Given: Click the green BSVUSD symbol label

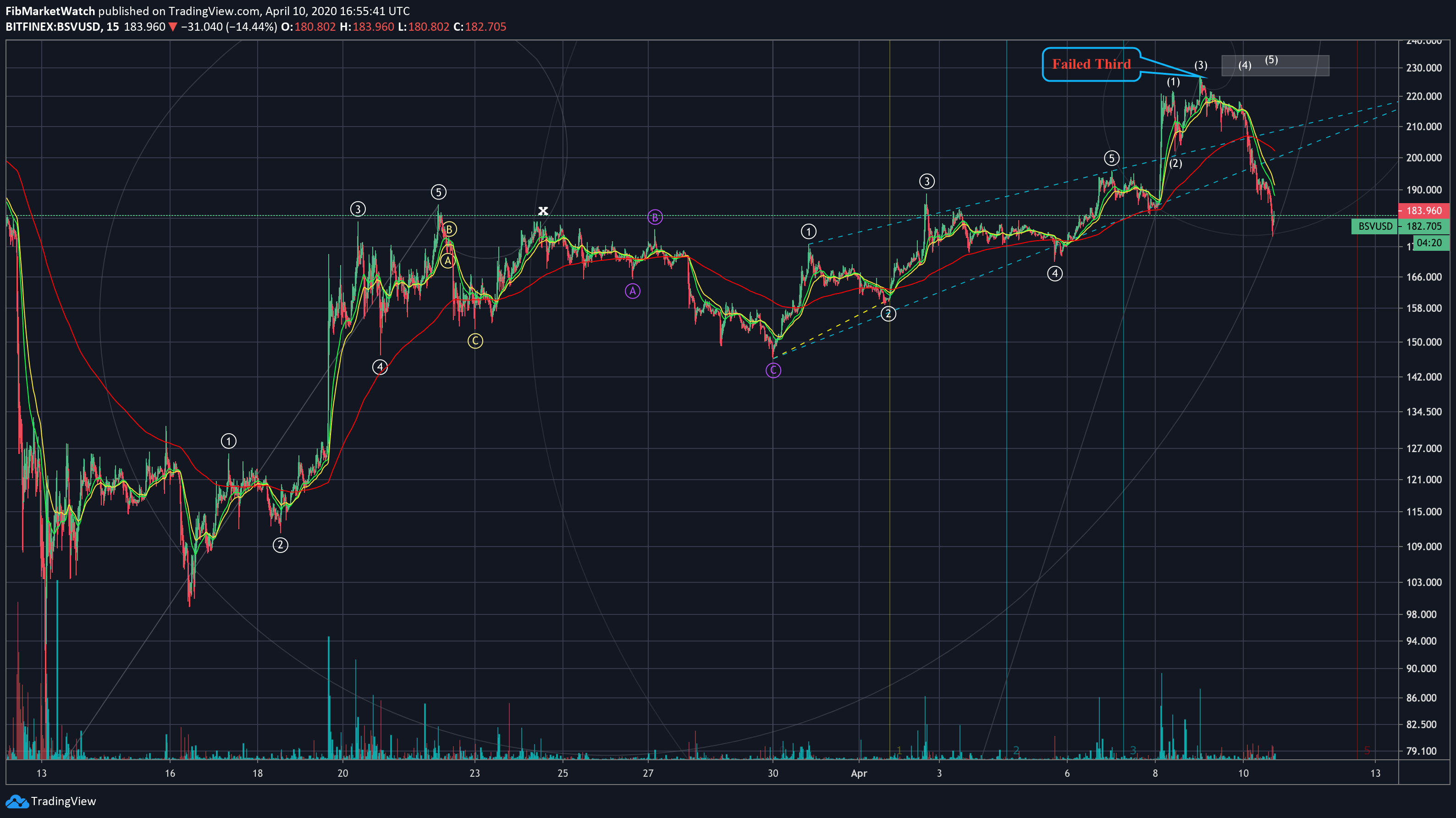Looking at the screenshot, I should pos(1374,226).
